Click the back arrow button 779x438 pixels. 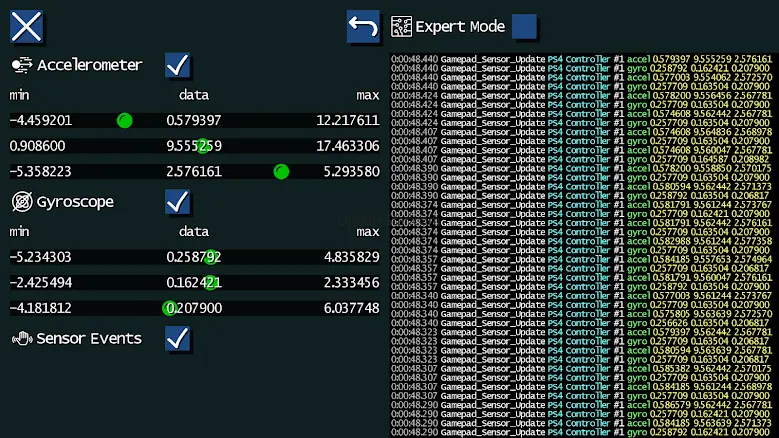pyautogui.click(x=363, y=26)
